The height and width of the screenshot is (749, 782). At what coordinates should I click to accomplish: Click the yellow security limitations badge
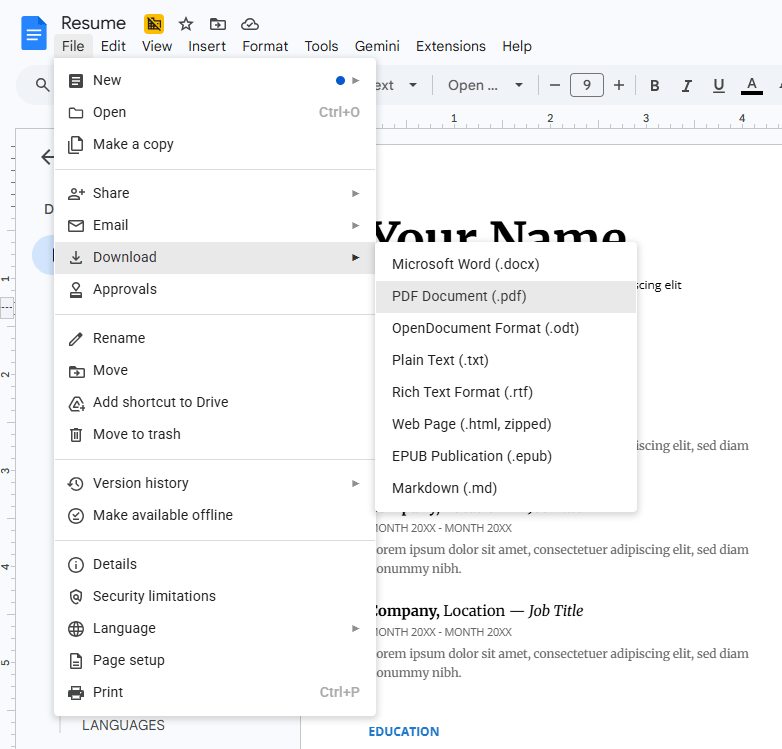[154, 23]
